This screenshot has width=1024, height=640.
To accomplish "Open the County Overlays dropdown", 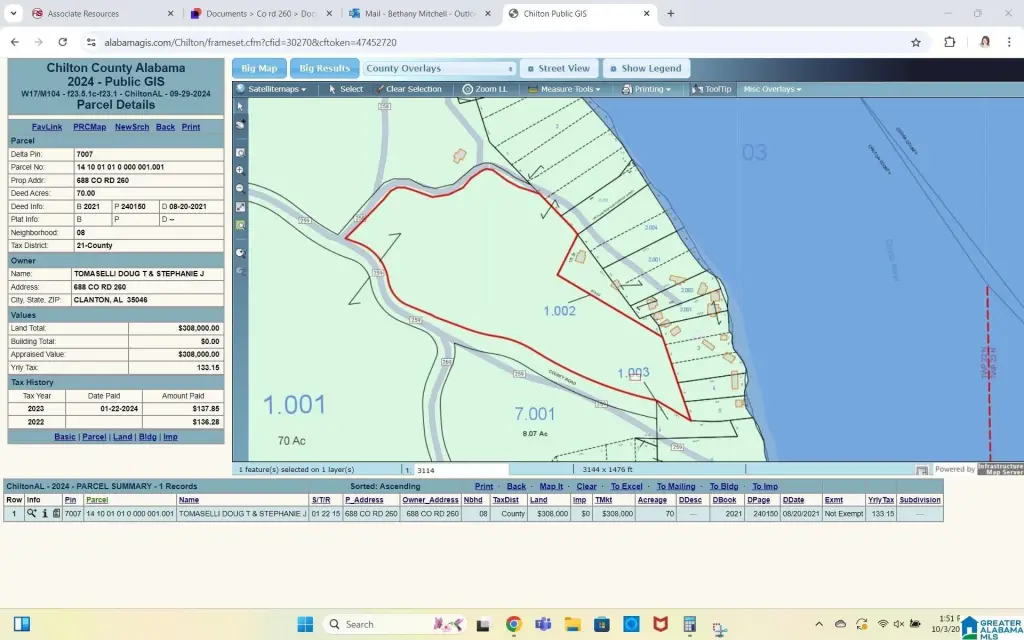I will click(x=440, y=69).
